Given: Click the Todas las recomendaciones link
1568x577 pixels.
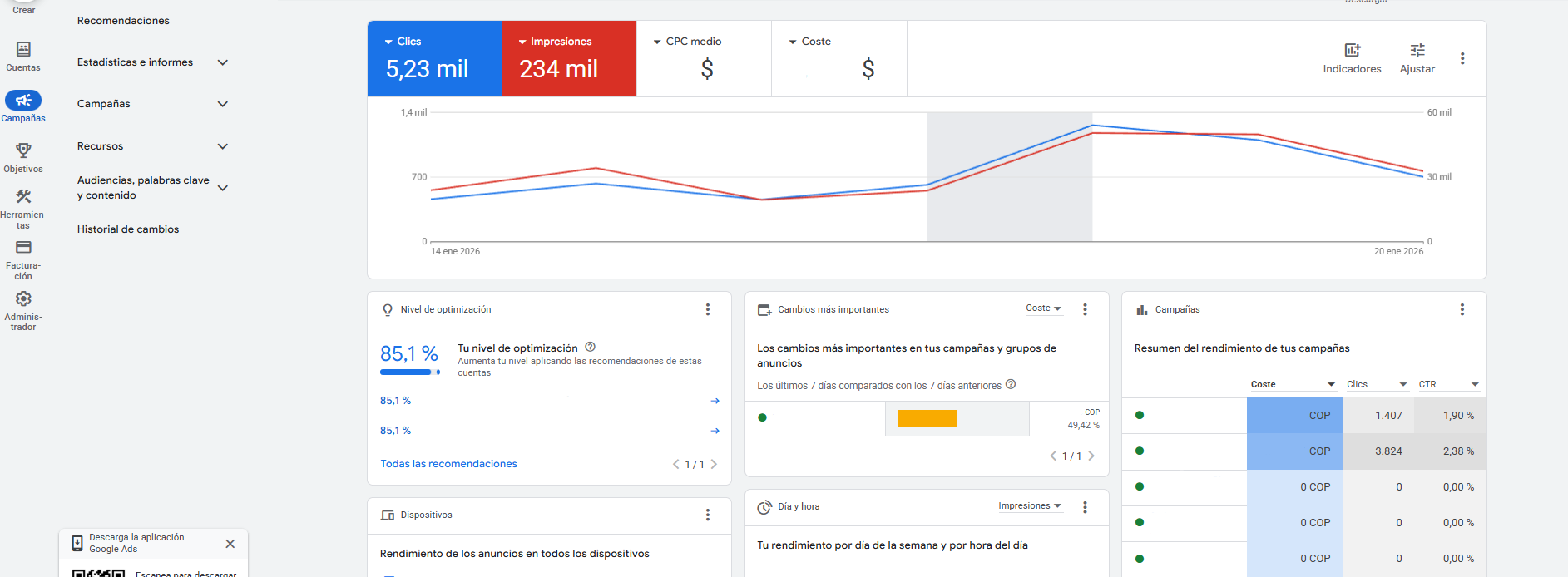Looking at the screenshot, I should click(448, 464).
